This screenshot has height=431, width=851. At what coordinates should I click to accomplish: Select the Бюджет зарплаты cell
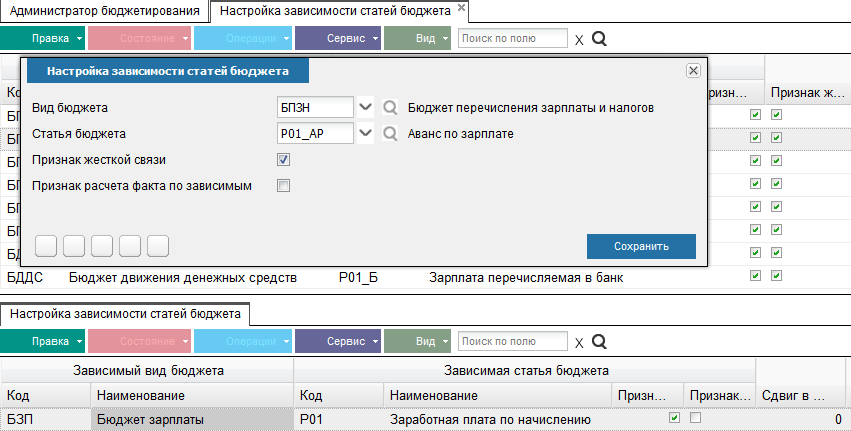pyautogui.click(x=192, y=420)
